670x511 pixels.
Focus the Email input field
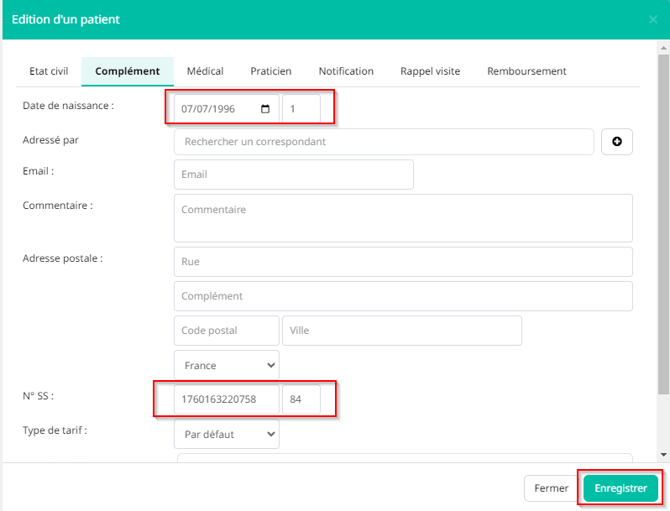(293, 174)
